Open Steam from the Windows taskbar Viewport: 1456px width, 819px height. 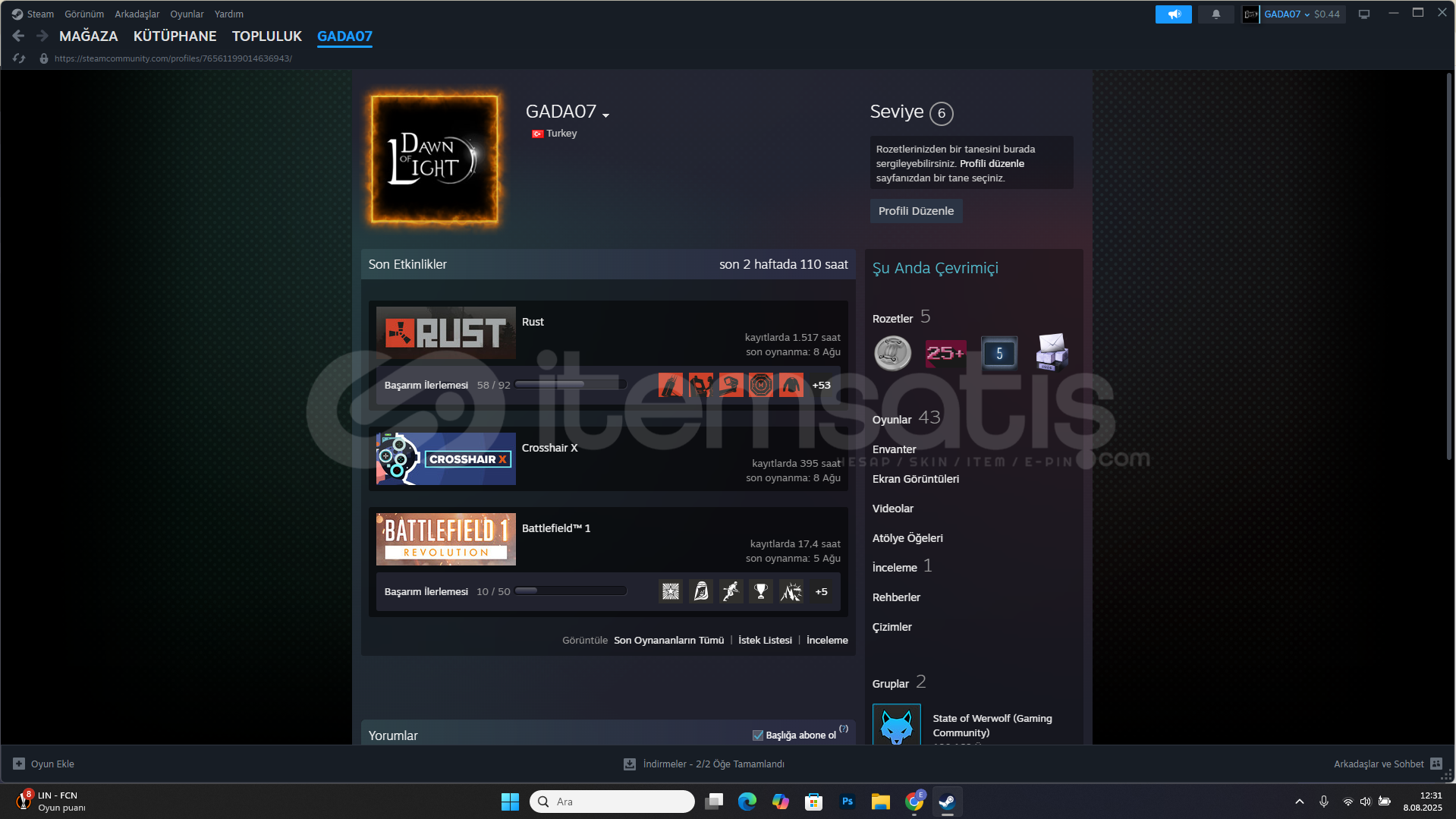click(x=947, y=802)
